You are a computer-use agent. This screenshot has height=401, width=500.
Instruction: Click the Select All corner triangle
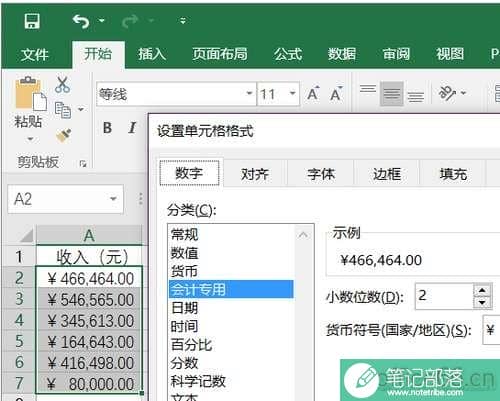click(x=26, y=235)
